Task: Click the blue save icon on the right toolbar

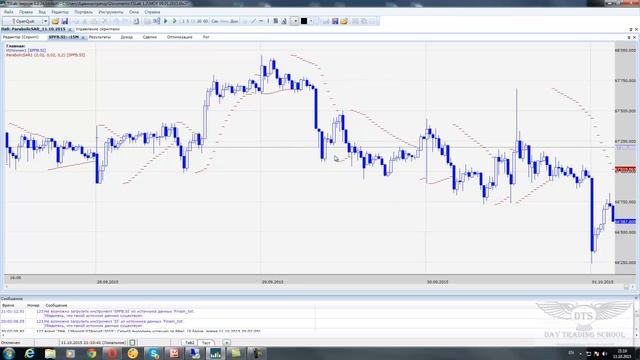Action: pos(335,21)
